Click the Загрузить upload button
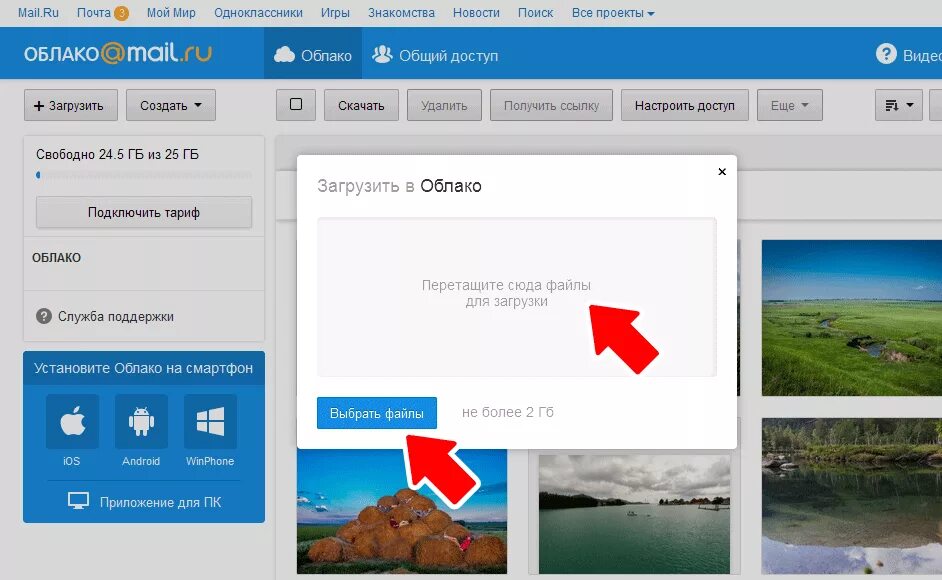942x580 pixels. click(x=70, y=105)
